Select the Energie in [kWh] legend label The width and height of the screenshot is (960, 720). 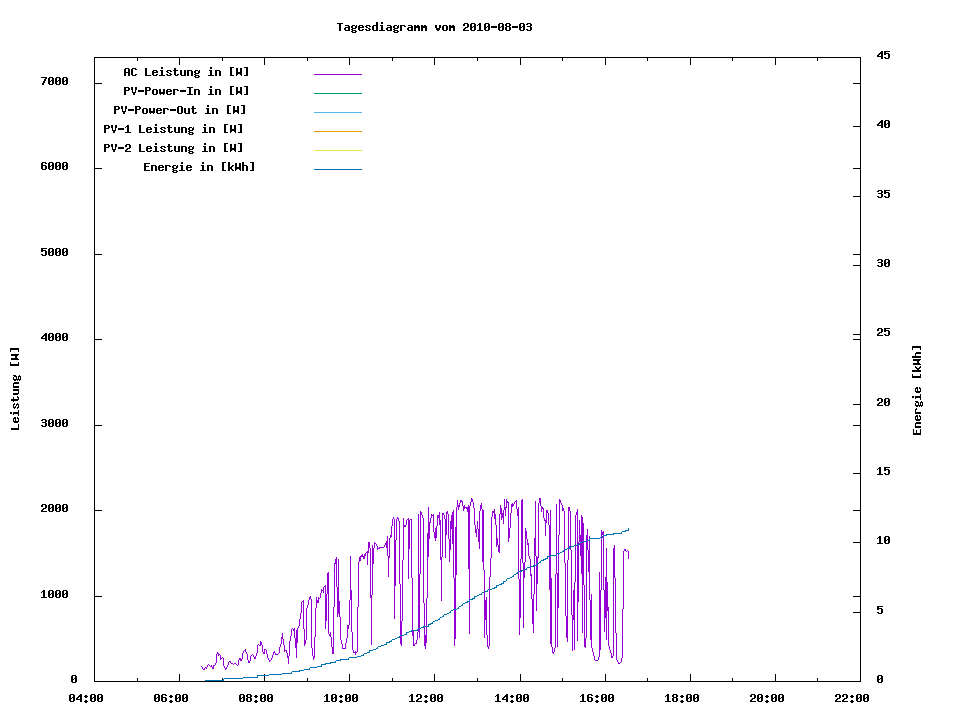pyautogui.click(x=199, y=167)
